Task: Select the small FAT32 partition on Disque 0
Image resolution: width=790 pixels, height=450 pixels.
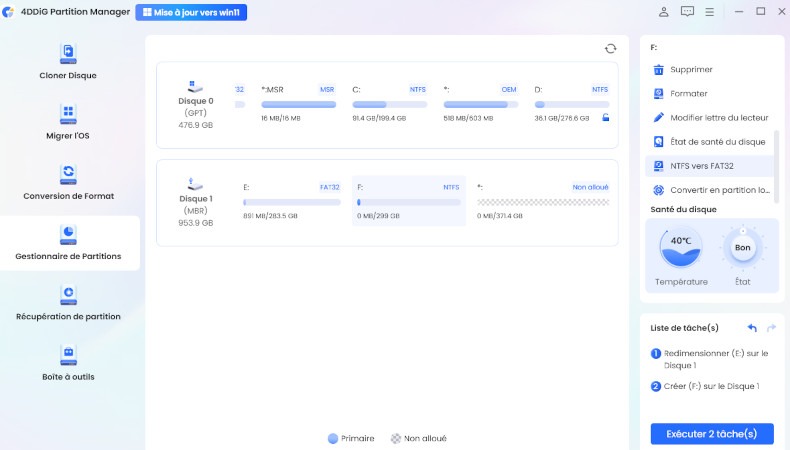Action: pyautogui.click(x=240, y=97)
